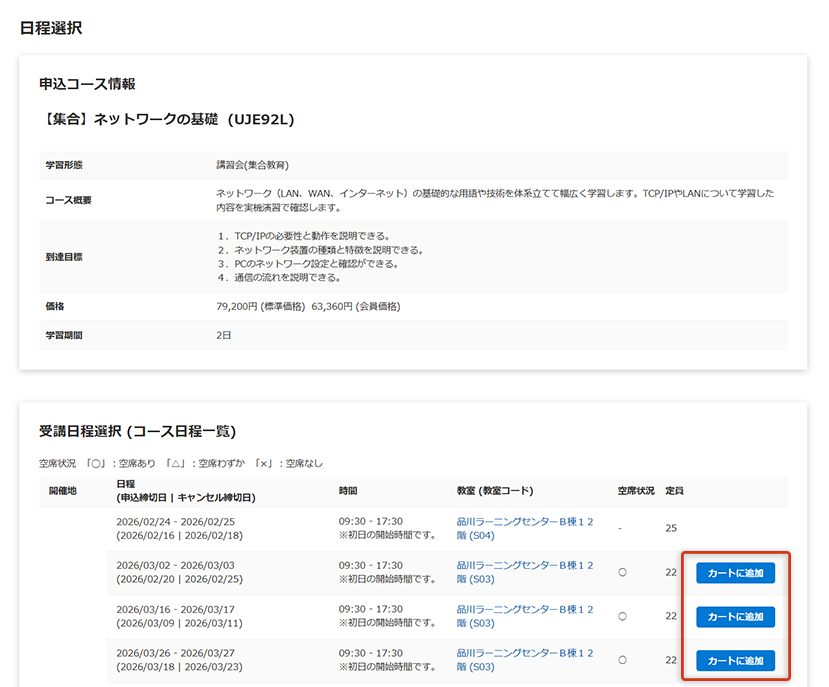Viewport: 829px width, 687px height.
Task: Click the 開催地 column header
Action: [62, 491]
